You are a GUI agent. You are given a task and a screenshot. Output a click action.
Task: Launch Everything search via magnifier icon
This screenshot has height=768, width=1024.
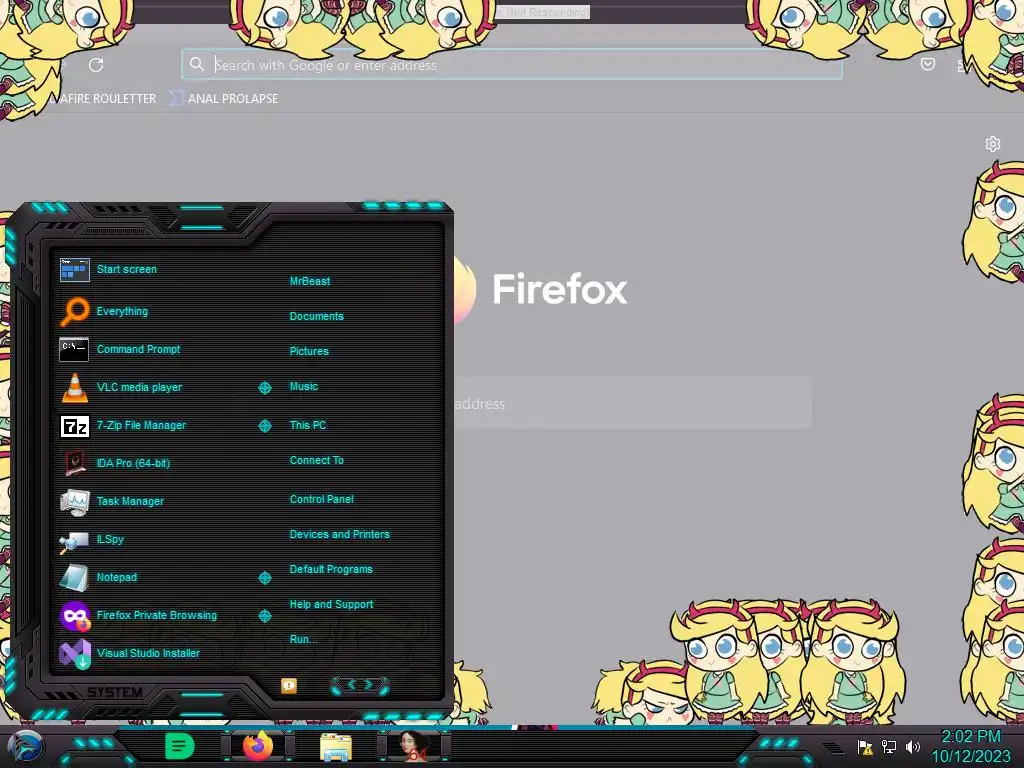pyautogui.click(x=74, y=312)
